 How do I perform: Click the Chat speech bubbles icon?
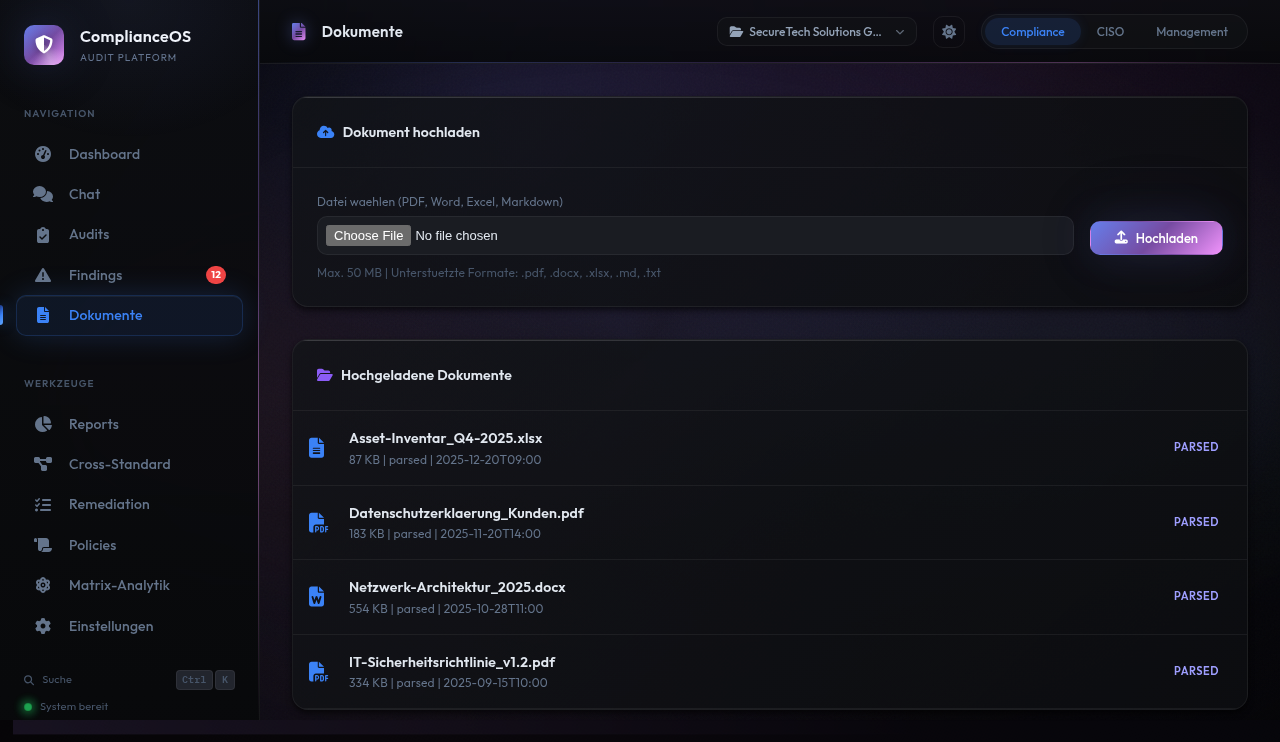click(43, 194)
